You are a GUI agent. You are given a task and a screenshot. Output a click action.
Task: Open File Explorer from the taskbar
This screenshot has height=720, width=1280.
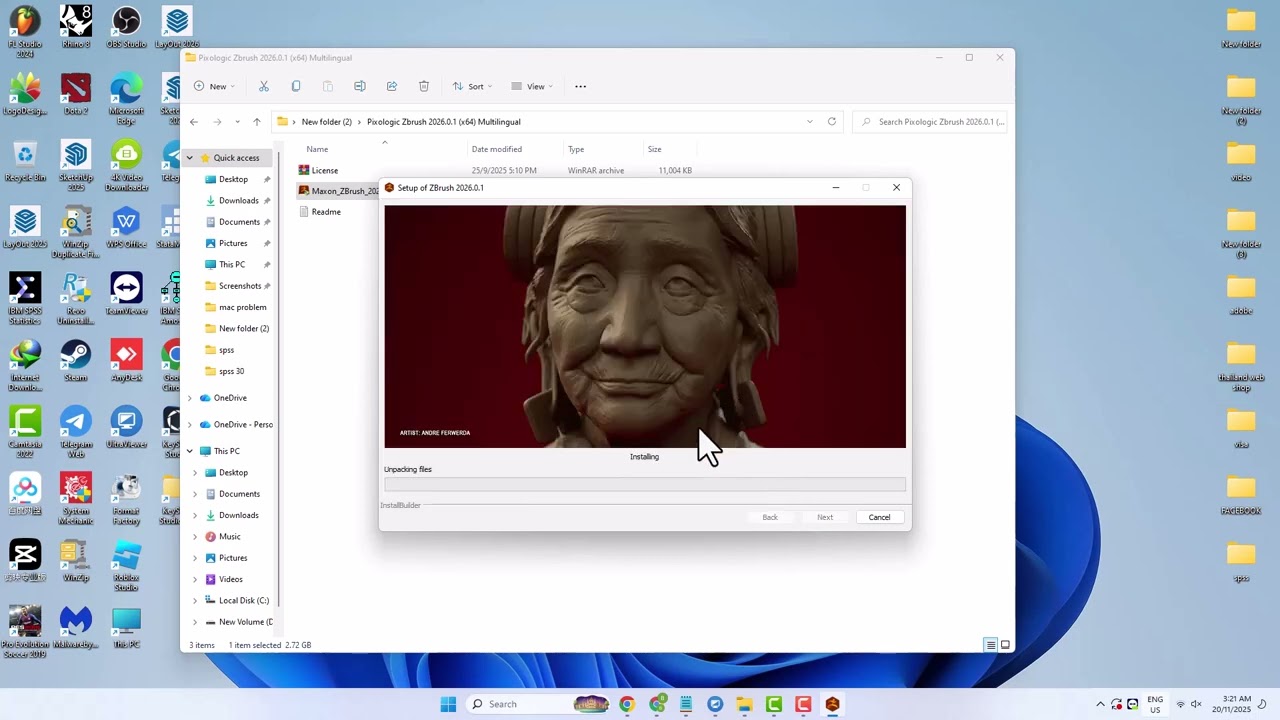click(x=744, y=704)
